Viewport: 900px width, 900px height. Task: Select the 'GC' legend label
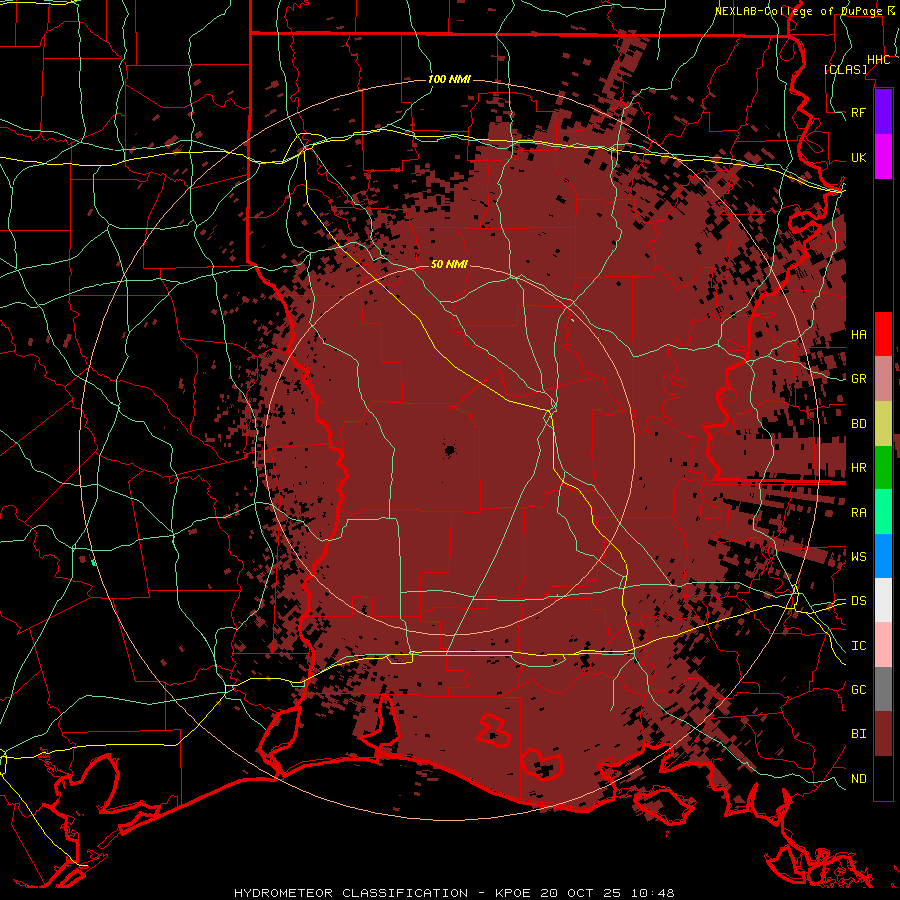(x=859, y=690)
